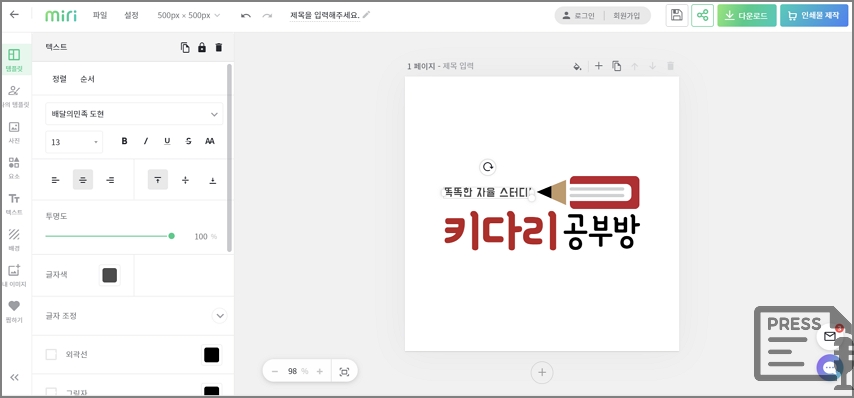Collapse the sidebar with double chevron
854x398 pixels.
[15, 377]
